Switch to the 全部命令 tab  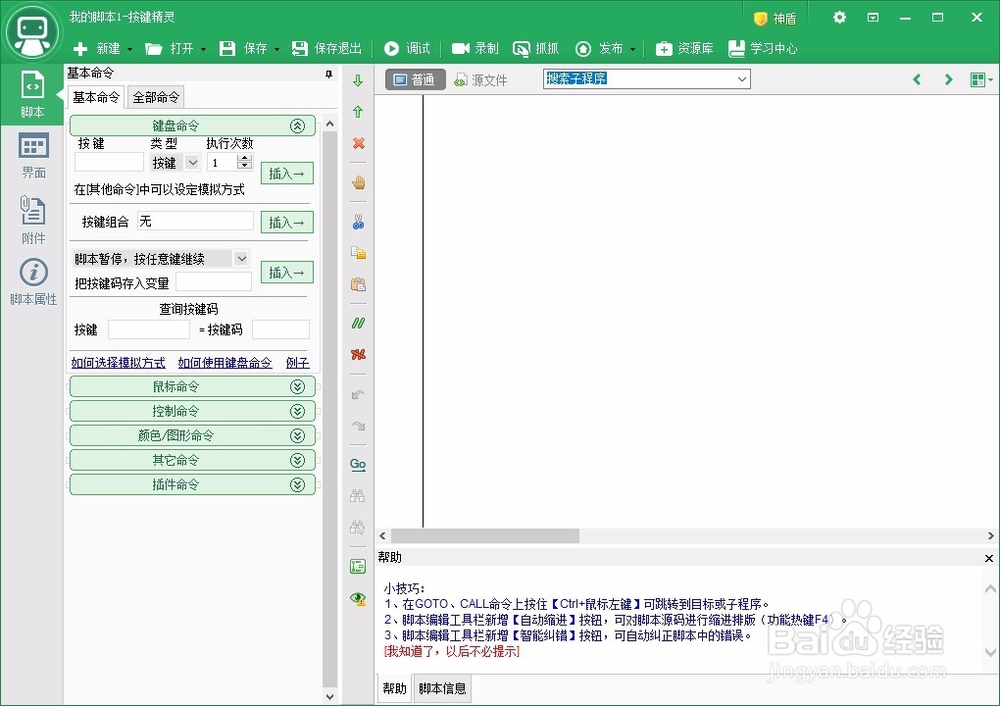155,97
